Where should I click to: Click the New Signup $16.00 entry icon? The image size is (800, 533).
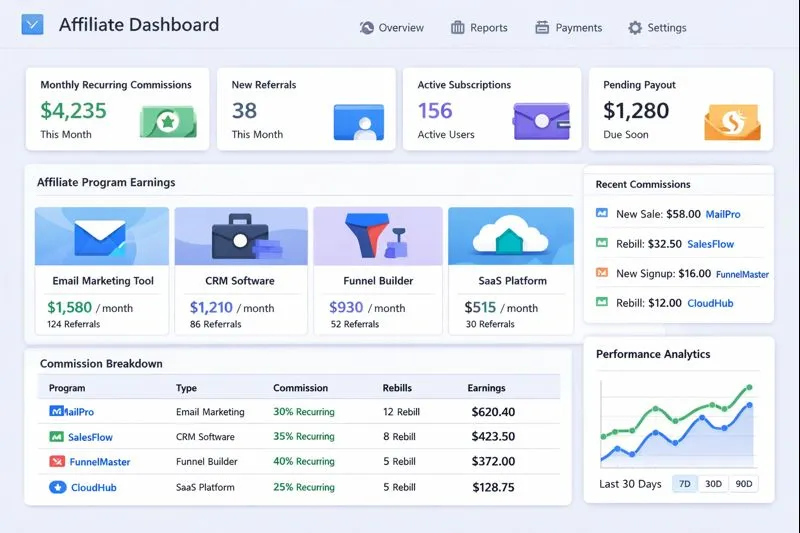(x=602, y=272)
